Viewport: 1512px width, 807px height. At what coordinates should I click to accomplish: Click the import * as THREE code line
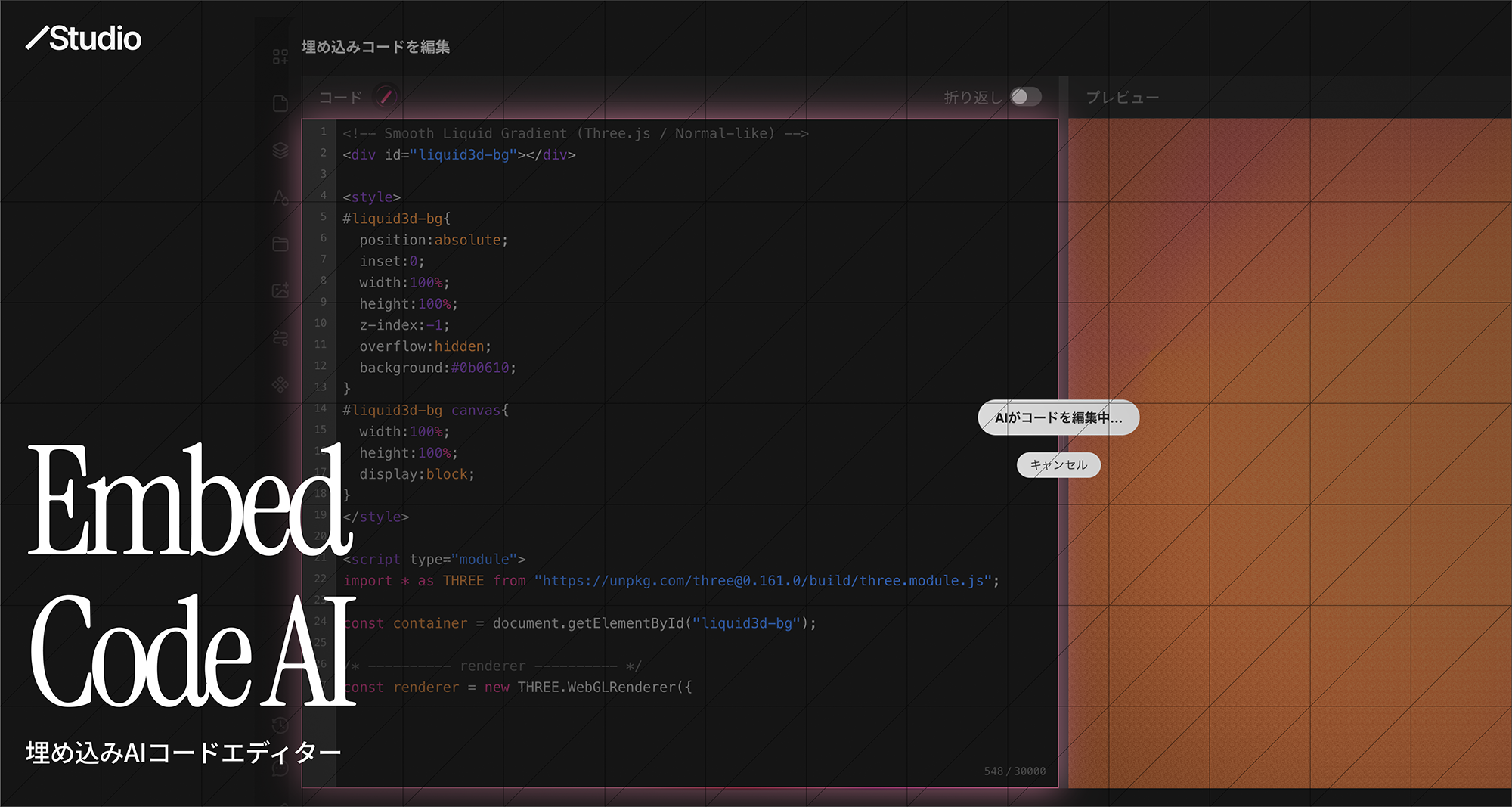pyautogui.click(x=671, y=581)
